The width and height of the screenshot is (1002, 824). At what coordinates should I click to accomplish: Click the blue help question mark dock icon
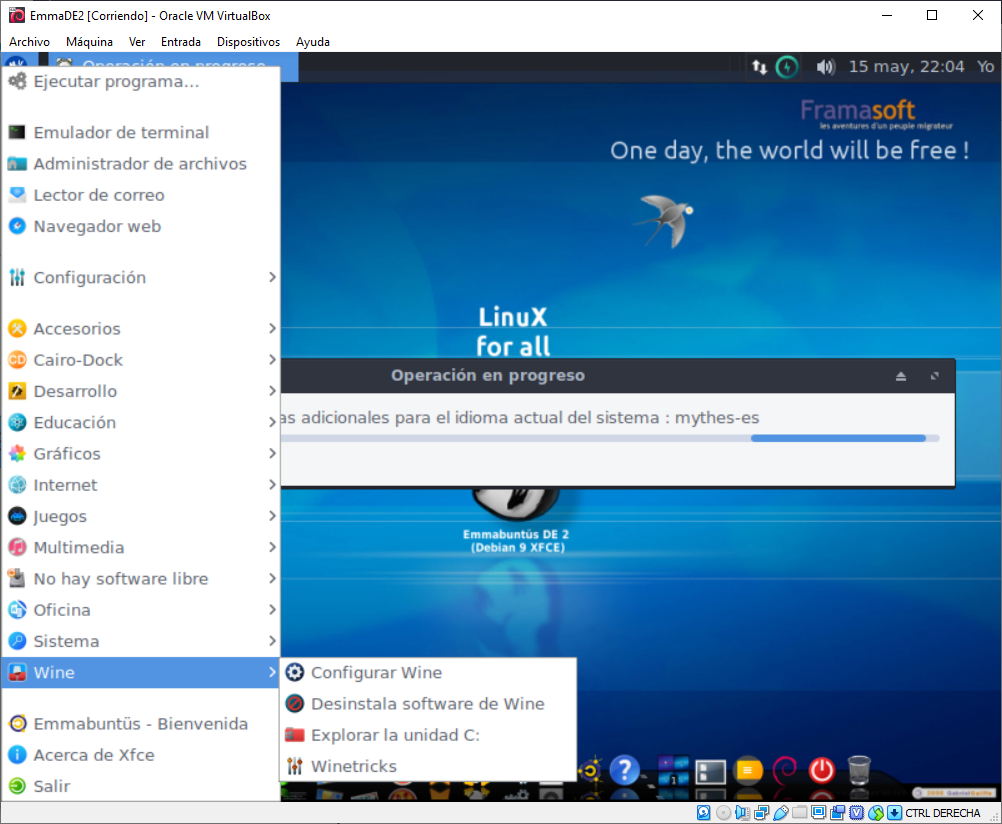(624, 770)
